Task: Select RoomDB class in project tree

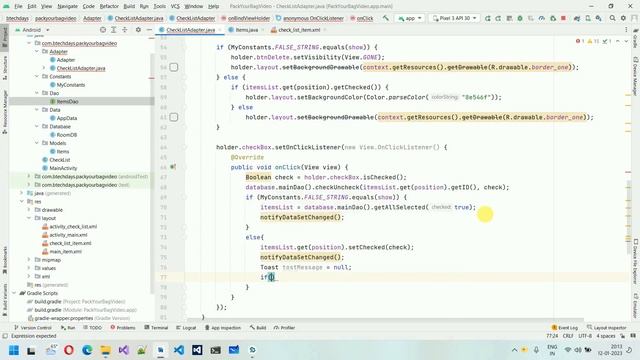Action: point(66,135)
